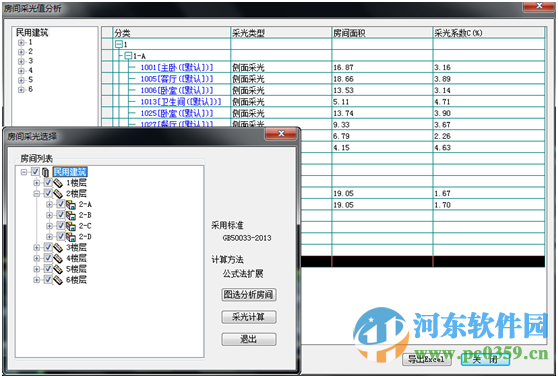Expand the 5楼层 node
558x378 pixels.
pyautogui.click(x=37, y=269)
